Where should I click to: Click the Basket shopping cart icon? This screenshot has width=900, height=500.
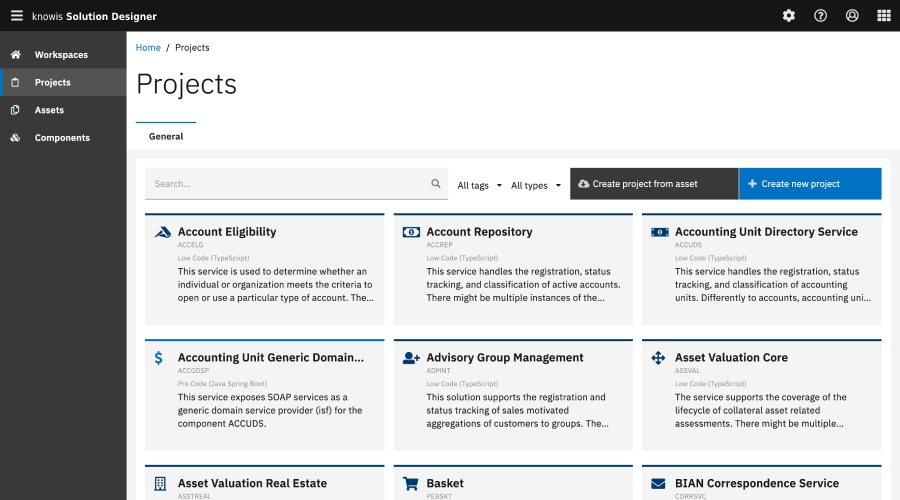(410, 484)
